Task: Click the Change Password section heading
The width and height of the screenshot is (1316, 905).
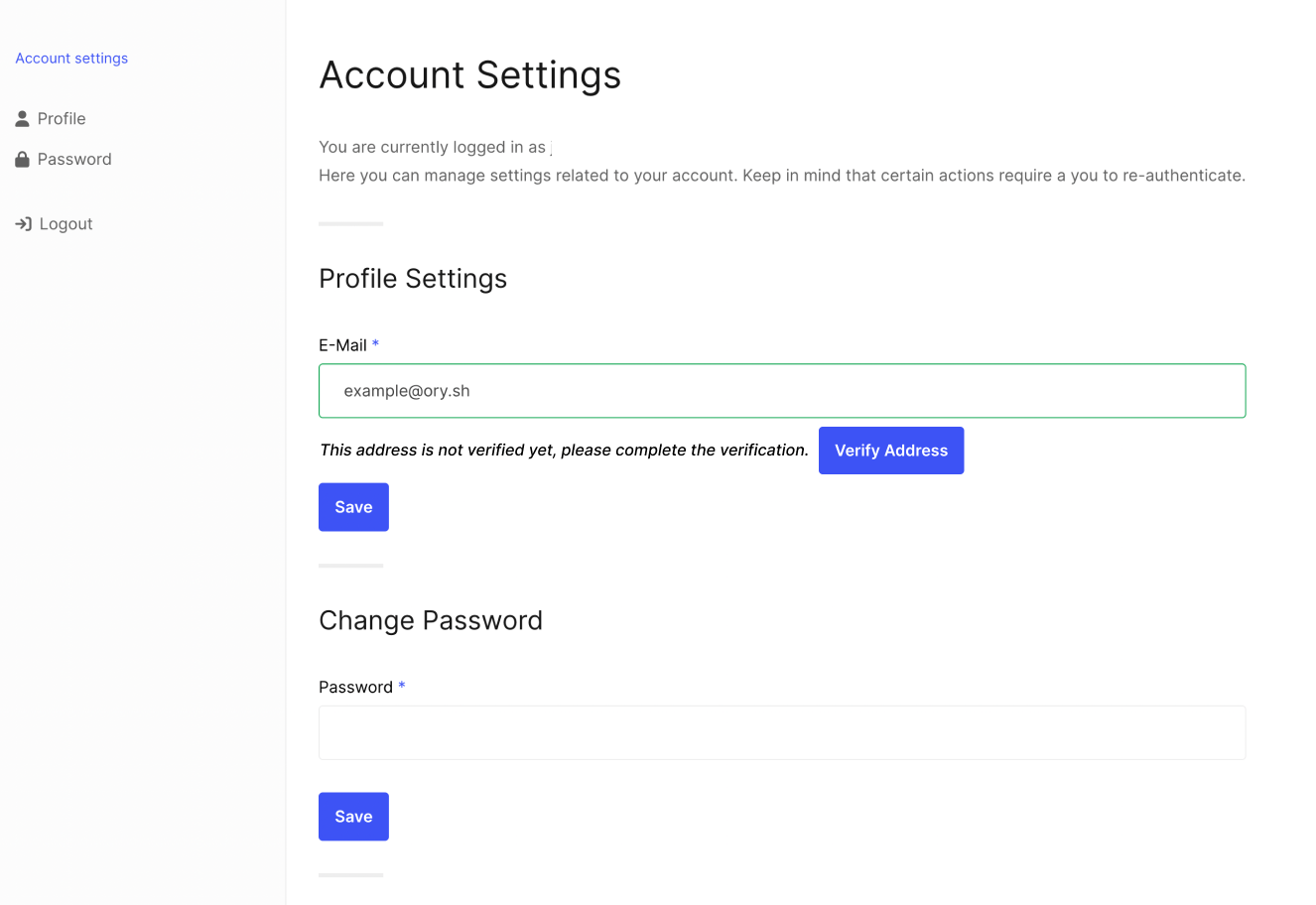Action: (x=431, y=620)
